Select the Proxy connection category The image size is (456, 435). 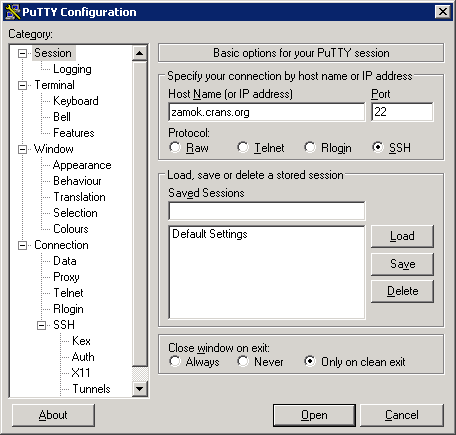66,277
